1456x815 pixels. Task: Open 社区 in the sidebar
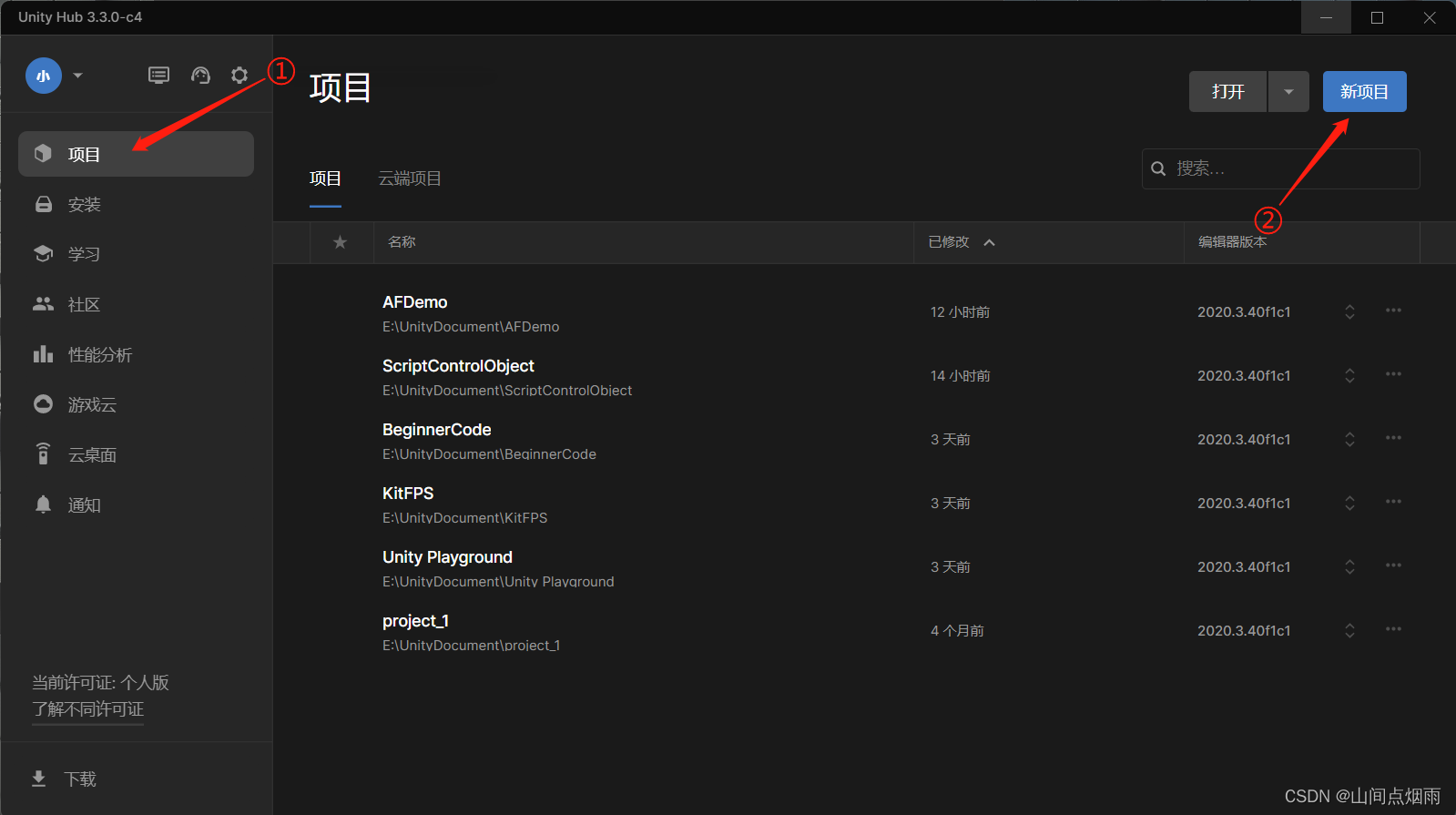pos(136,304)
